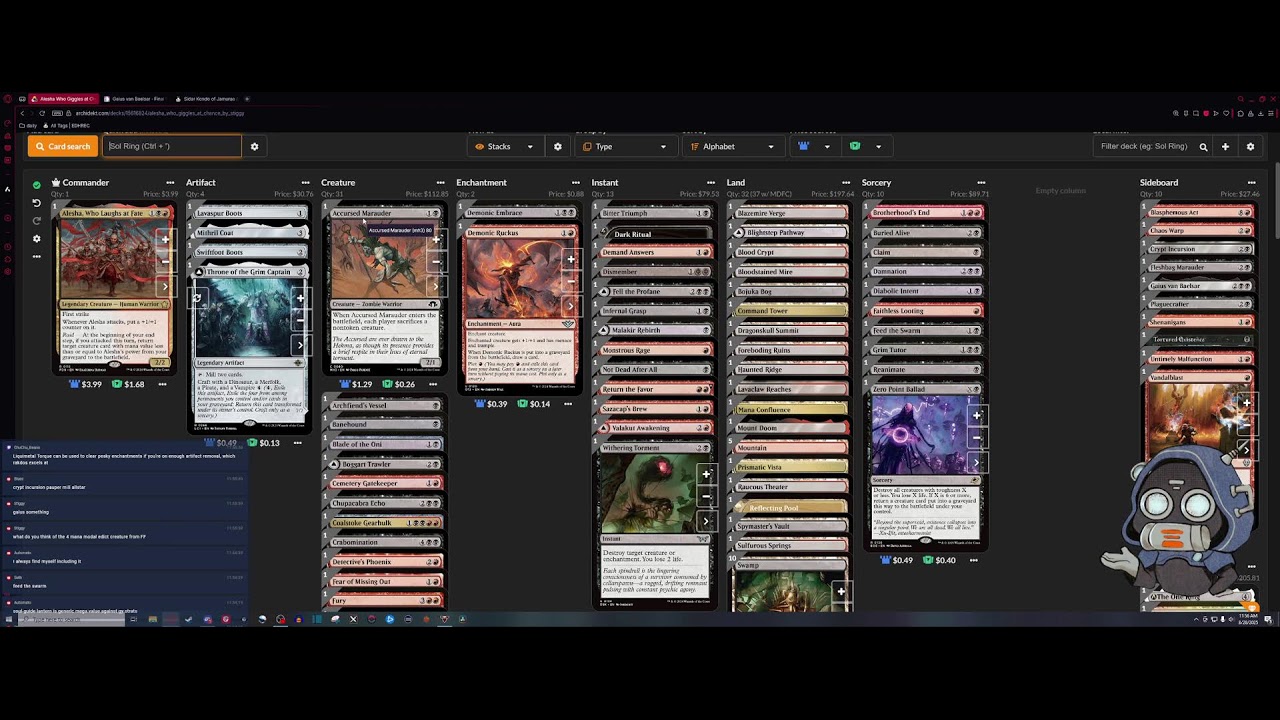Click the redo arrow icon

click(x=37, y=220)
